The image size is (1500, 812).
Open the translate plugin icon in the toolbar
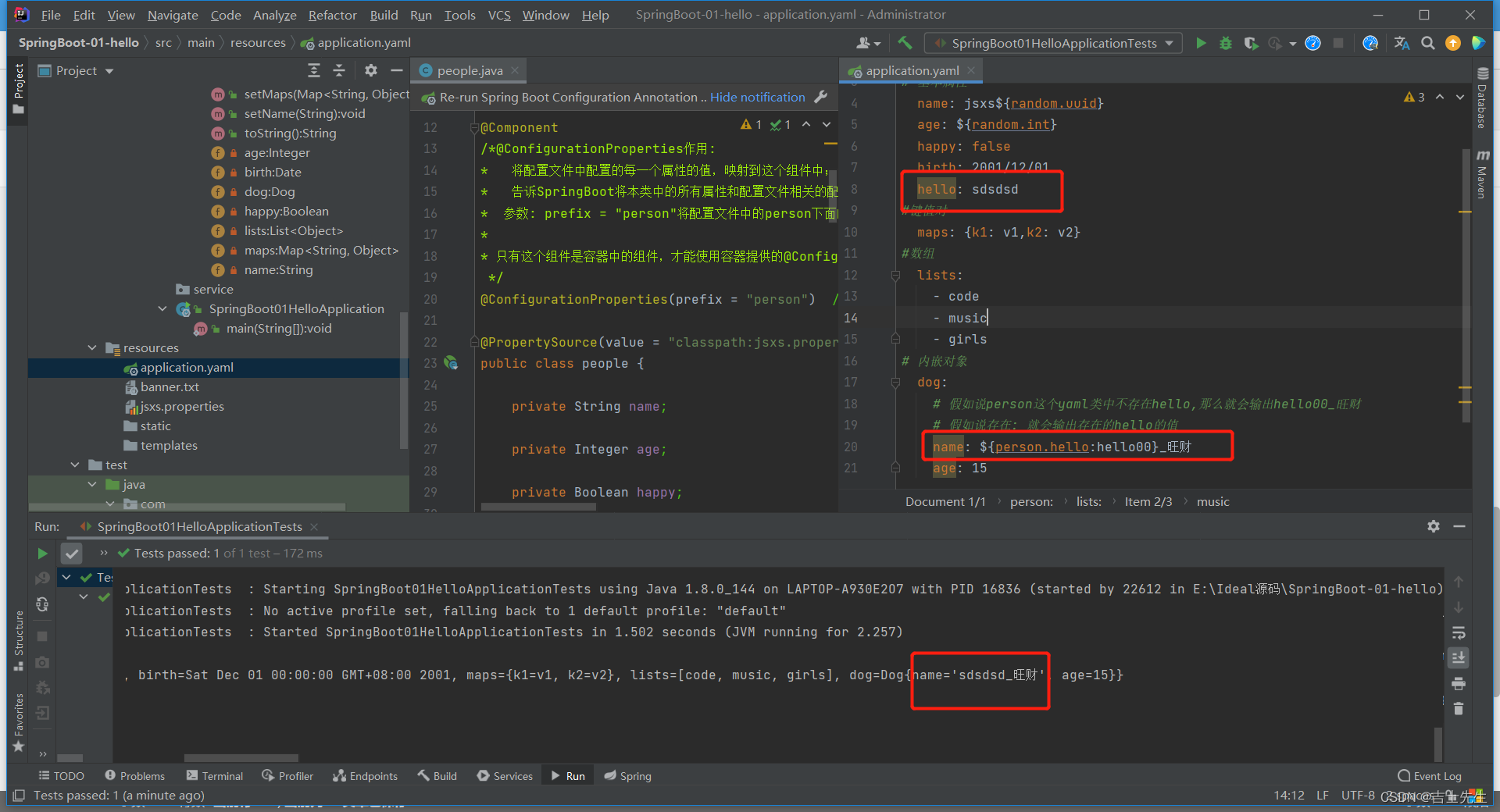tap(1402, 43)
